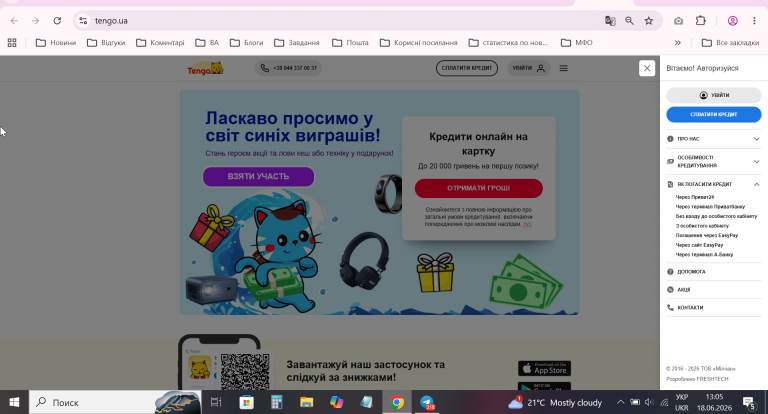This screenshot has width=768, height=414.
Task: Click the УВІЙТИ button in the sidebar
Action: click(714, 95)
